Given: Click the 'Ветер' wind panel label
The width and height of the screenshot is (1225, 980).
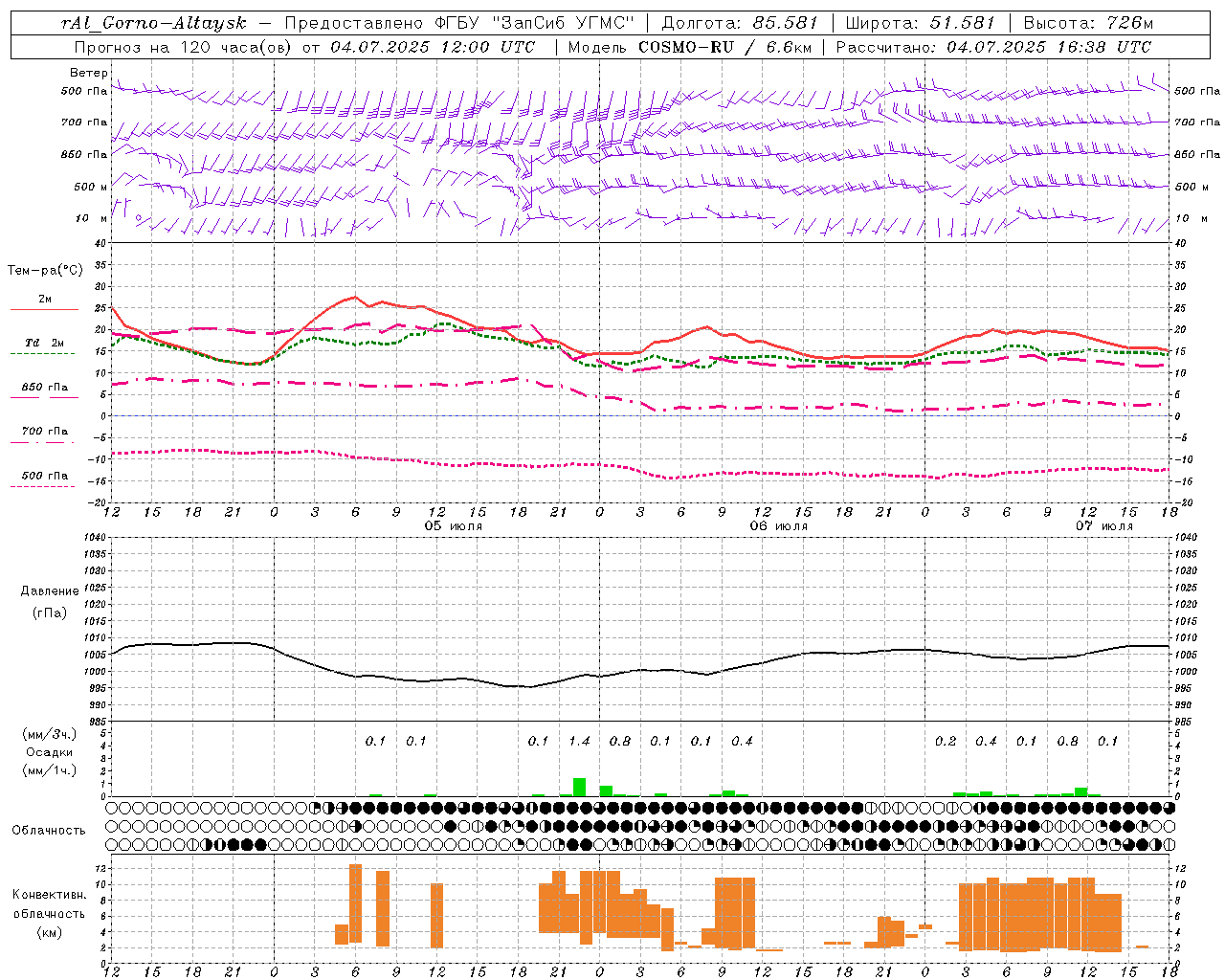Looking at the screenshot, I should coord(88,73).
